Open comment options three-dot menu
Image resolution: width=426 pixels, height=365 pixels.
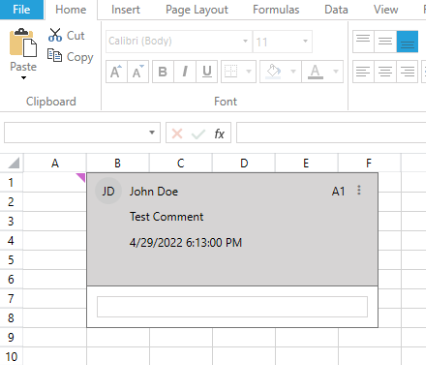(359, 190)
